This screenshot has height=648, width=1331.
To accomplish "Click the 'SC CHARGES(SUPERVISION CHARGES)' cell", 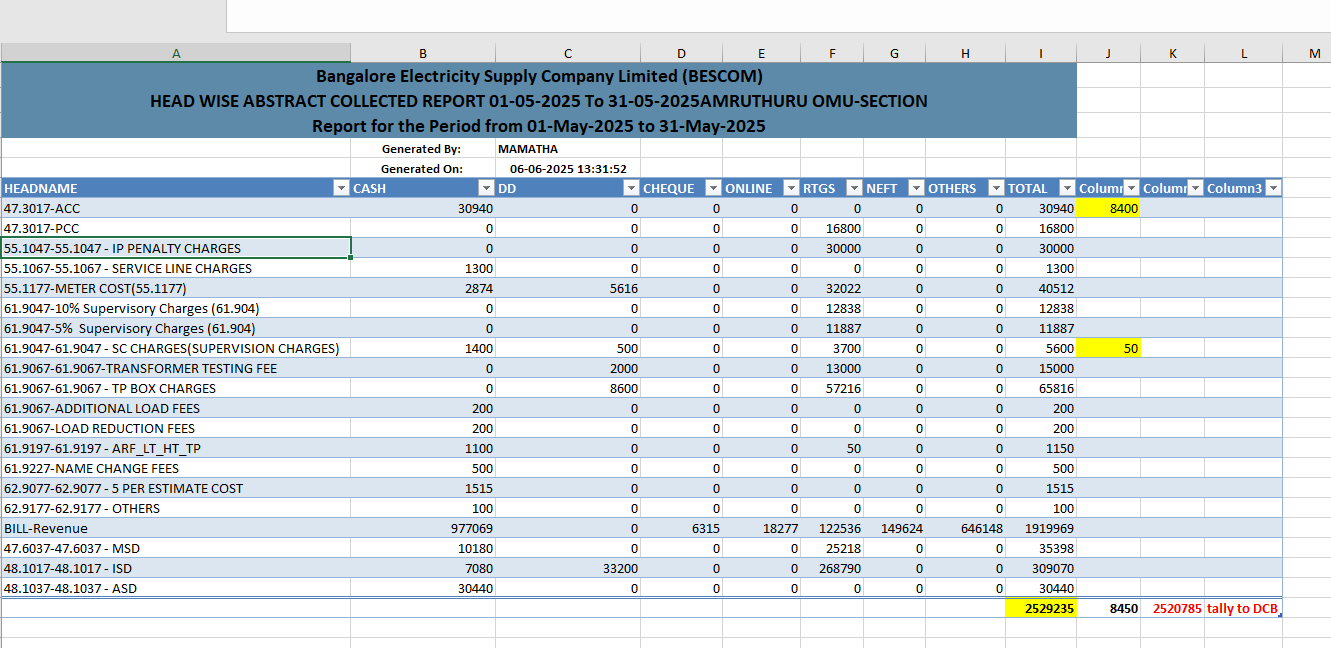I will pyautogui.click(x=176, y=348).
